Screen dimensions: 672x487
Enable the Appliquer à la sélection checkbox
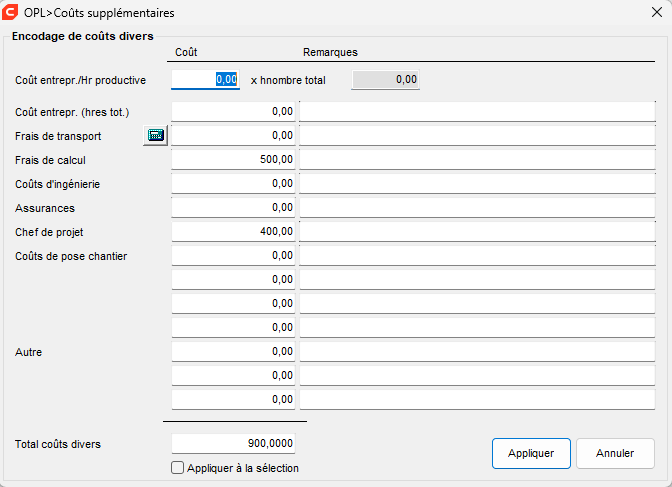click(177, 467)
